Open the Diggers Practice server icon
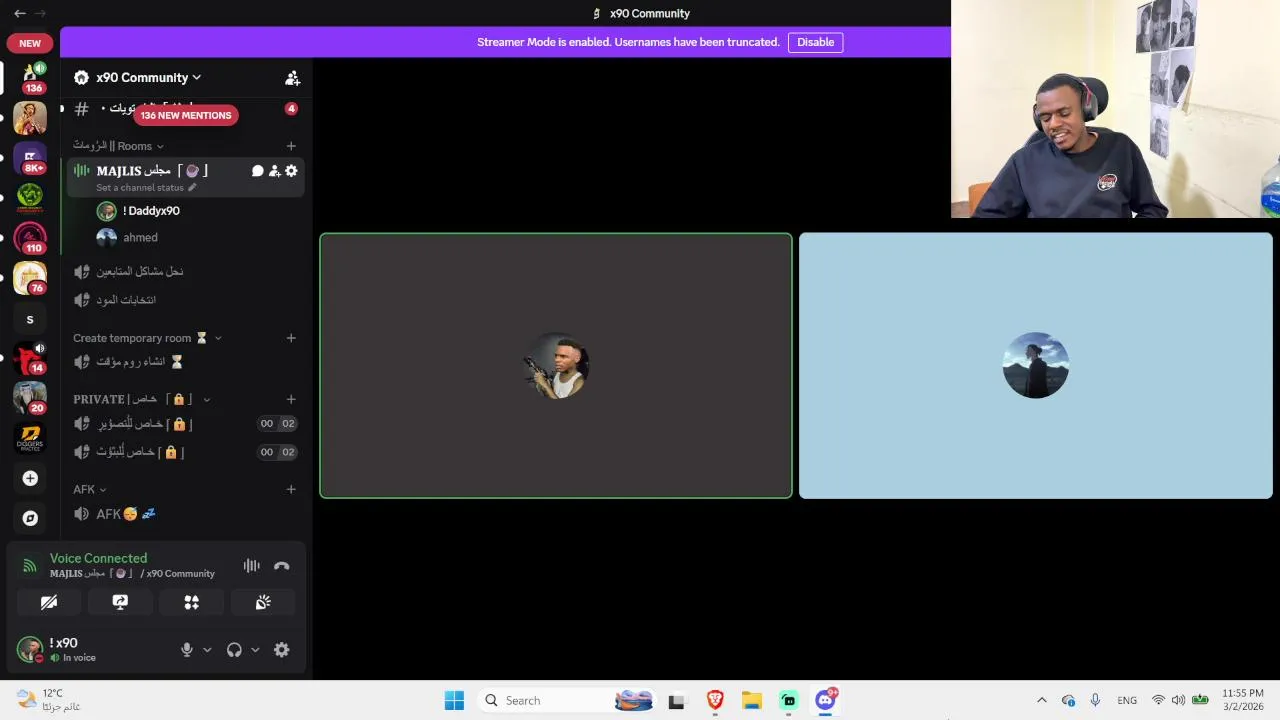1280x720 pixels. (30, 438)
